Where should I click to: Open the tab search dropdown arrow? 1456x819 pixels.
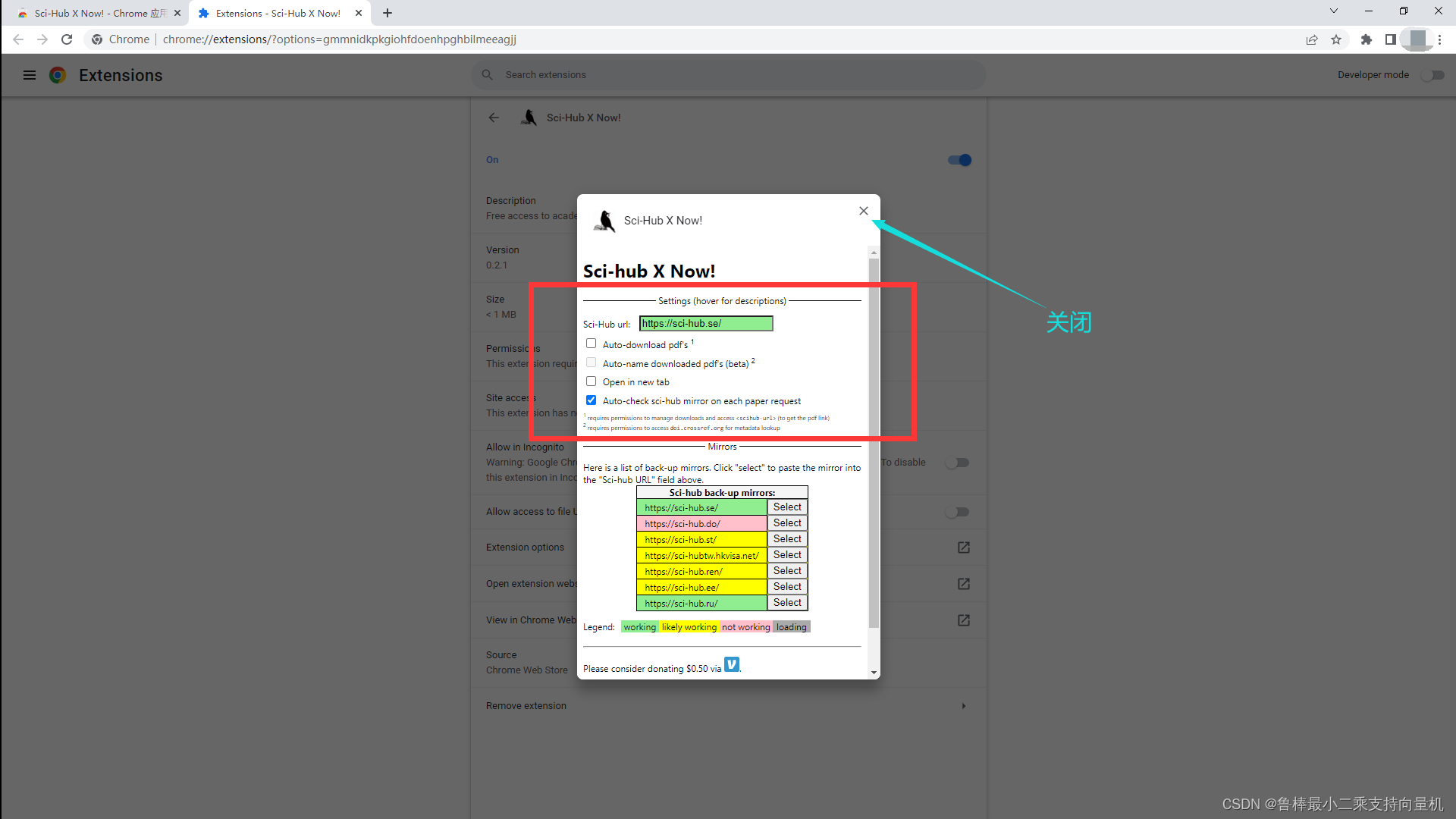1334,11
